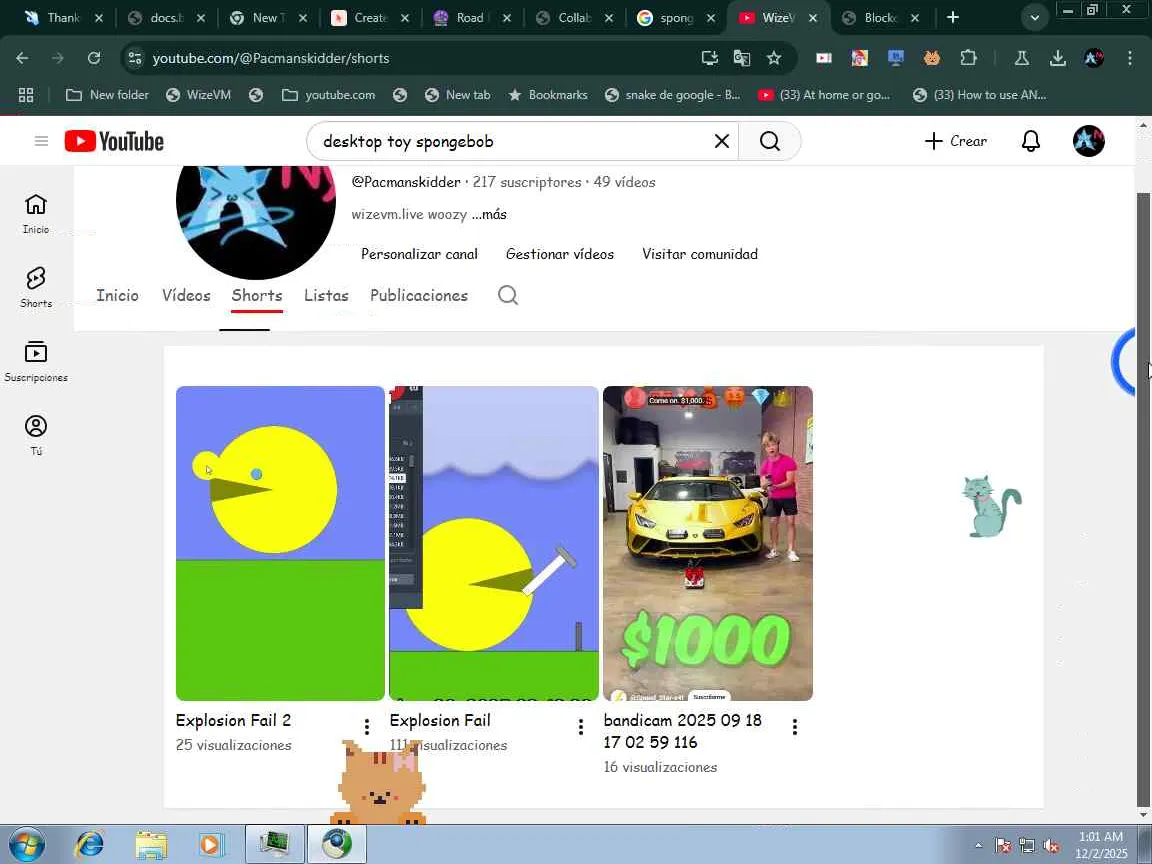Open Shorts in the left sidebar
The height and width of the screenshot is (864, 1152).
click(x=36, y=287)
